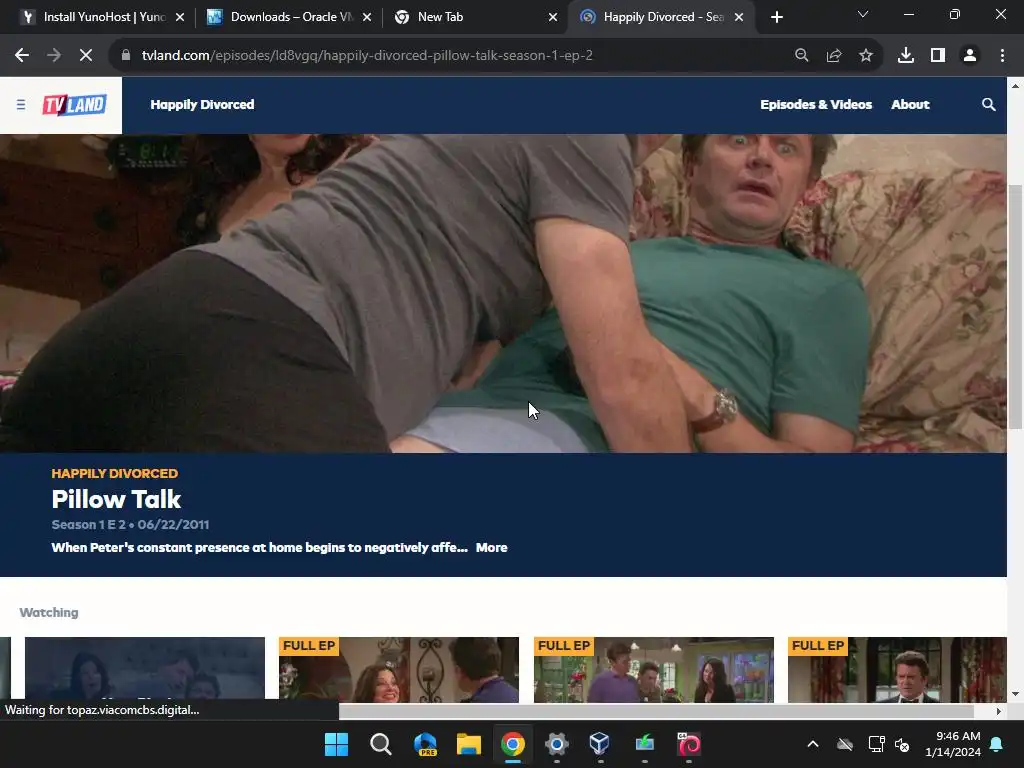
Task: Open the Chrome downloads icon
Action: [906, 56]
